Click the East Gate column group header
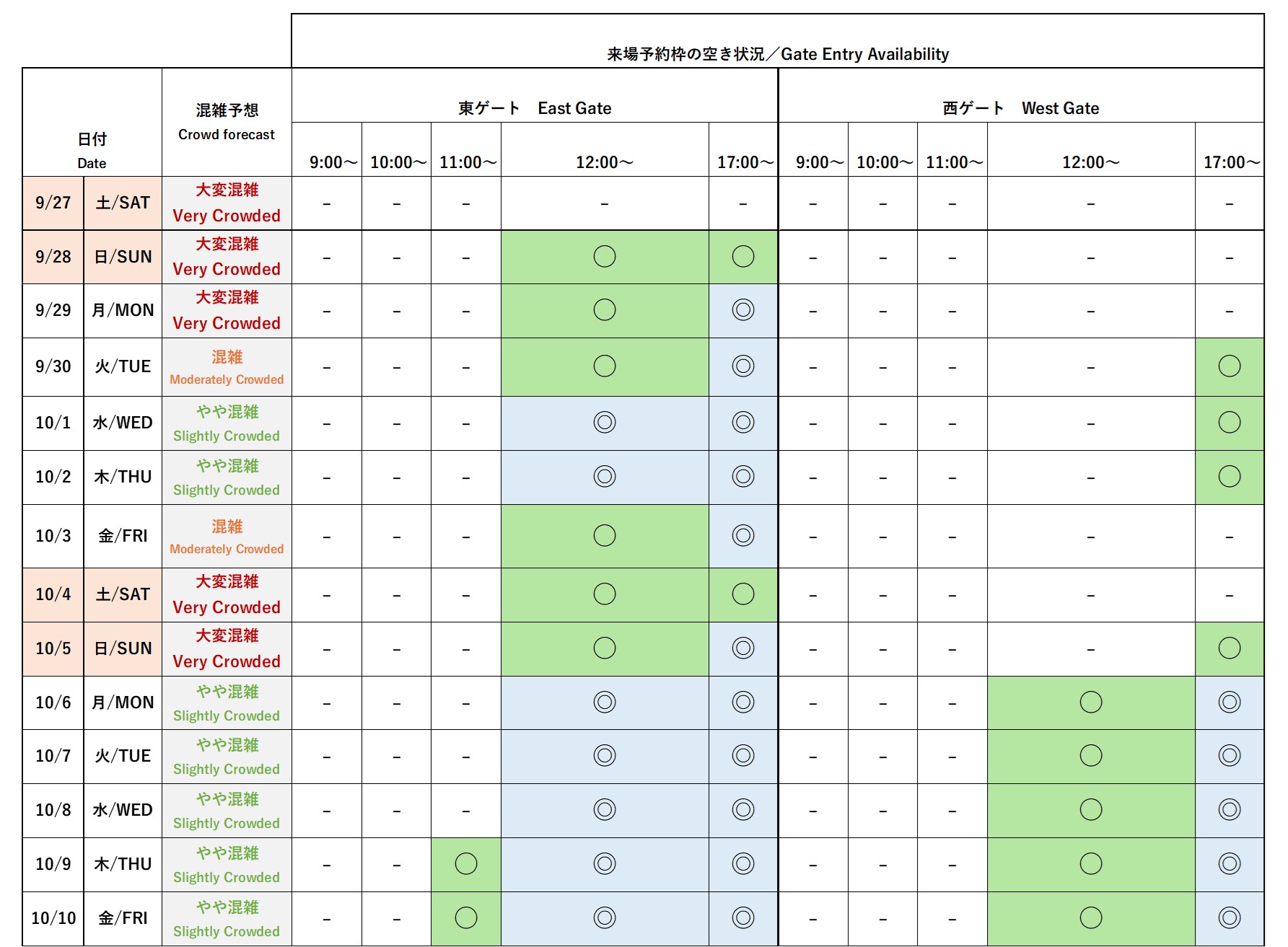 (535, 108)
